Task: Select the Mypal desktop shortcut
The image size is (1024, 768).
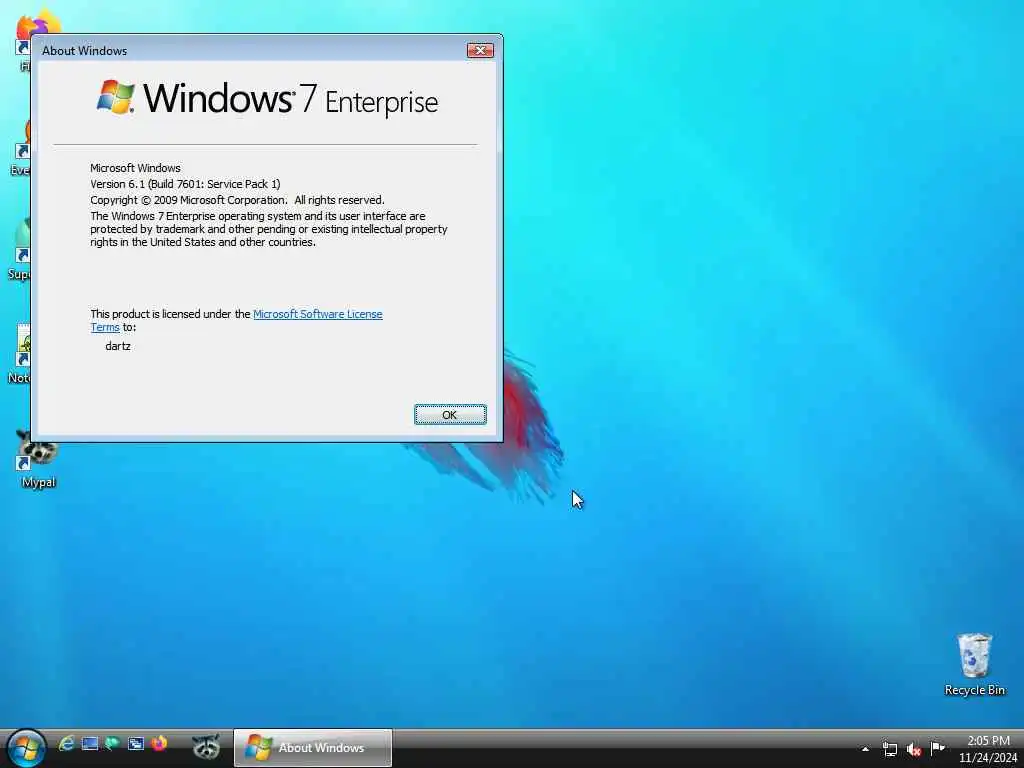Action: [37, 458]
